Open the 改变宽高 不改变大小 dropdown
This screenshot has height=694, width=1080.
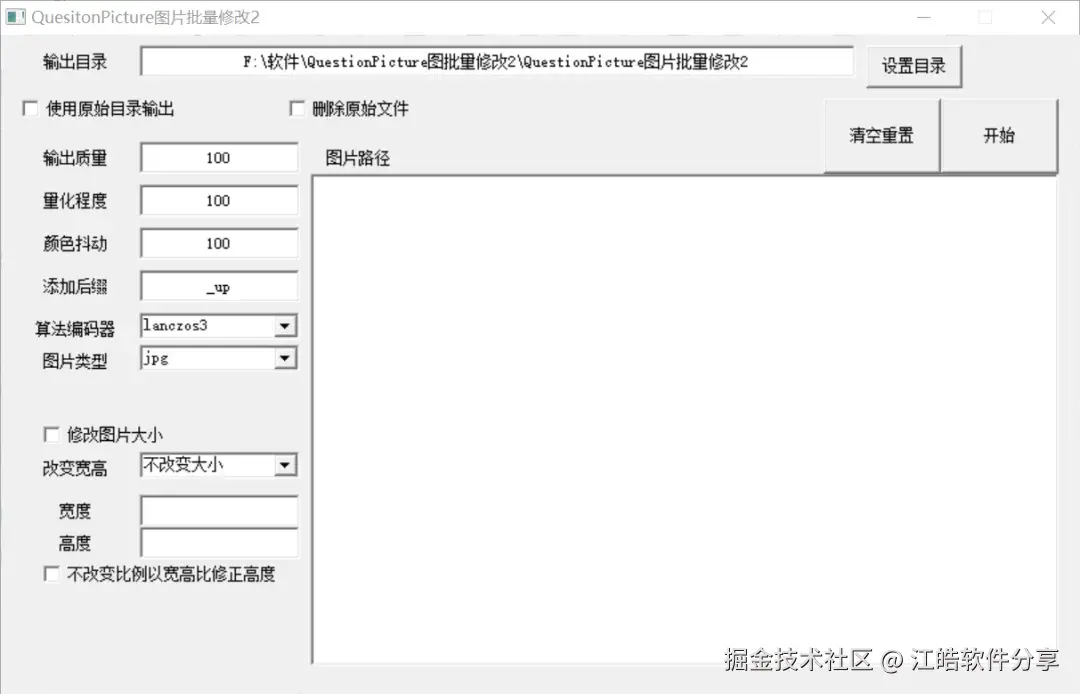pyautogui.click(x=284, y=465)
